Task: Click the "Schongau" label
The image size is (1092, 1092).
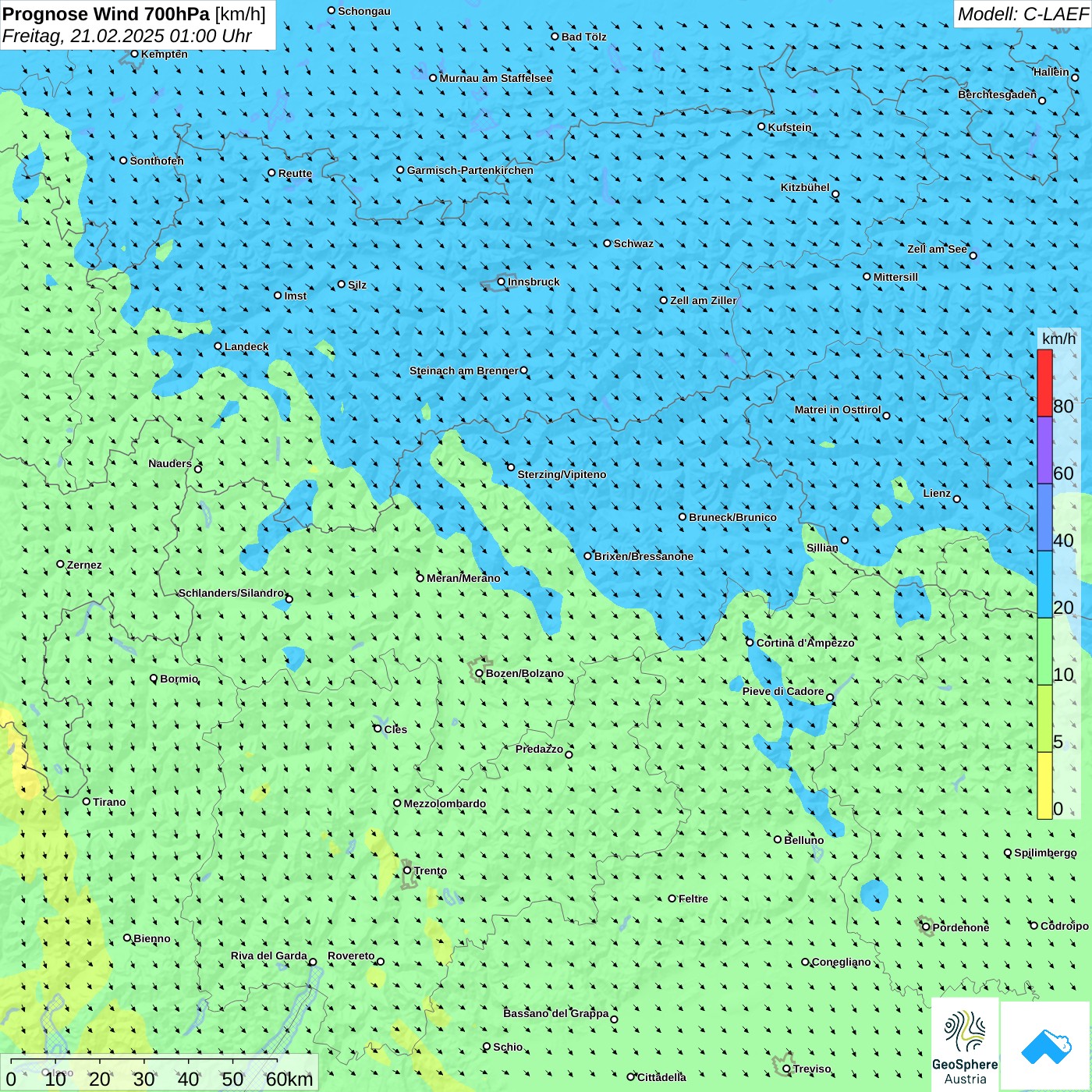Action: (364, 11)
